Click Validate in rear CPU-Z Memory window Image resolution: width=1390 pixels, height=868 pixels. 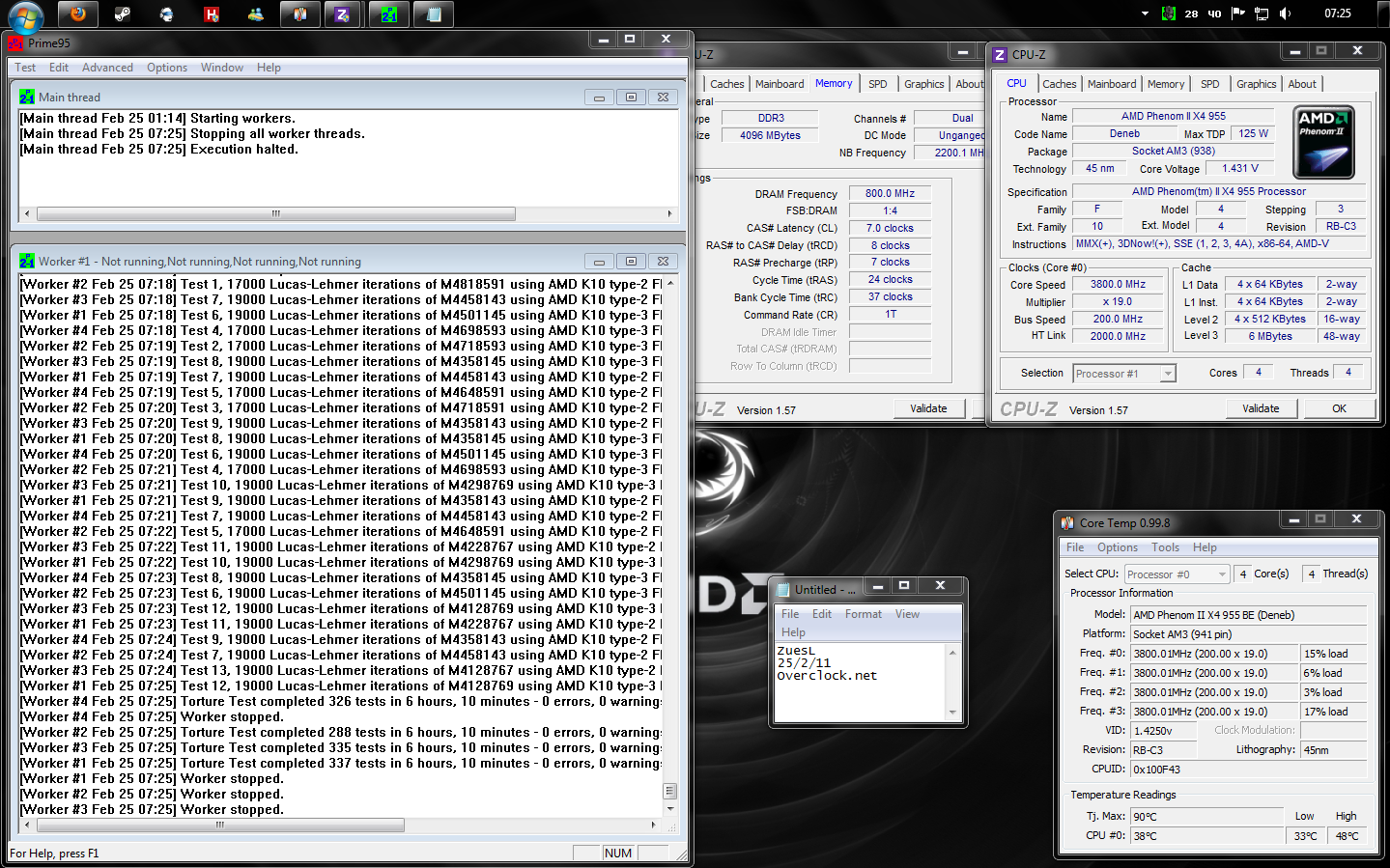(928, 408)
